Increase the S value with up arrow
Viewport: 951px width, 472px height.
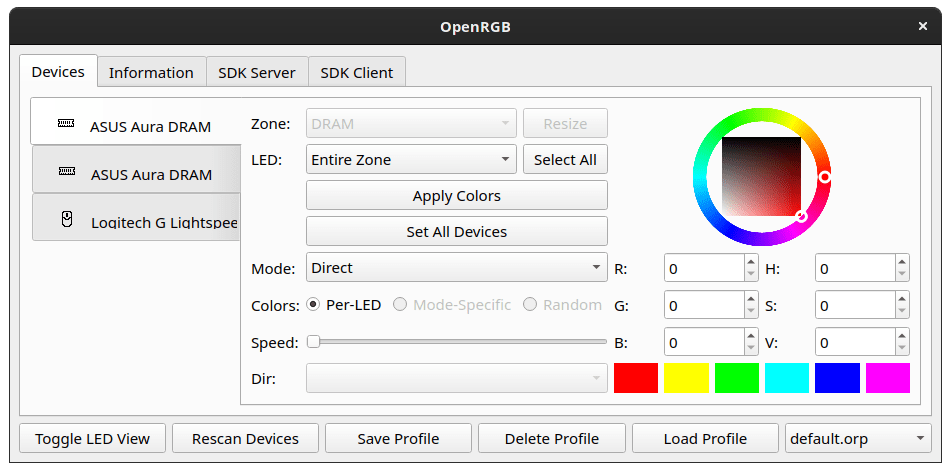pyautogui.click(x=902, y=298)
